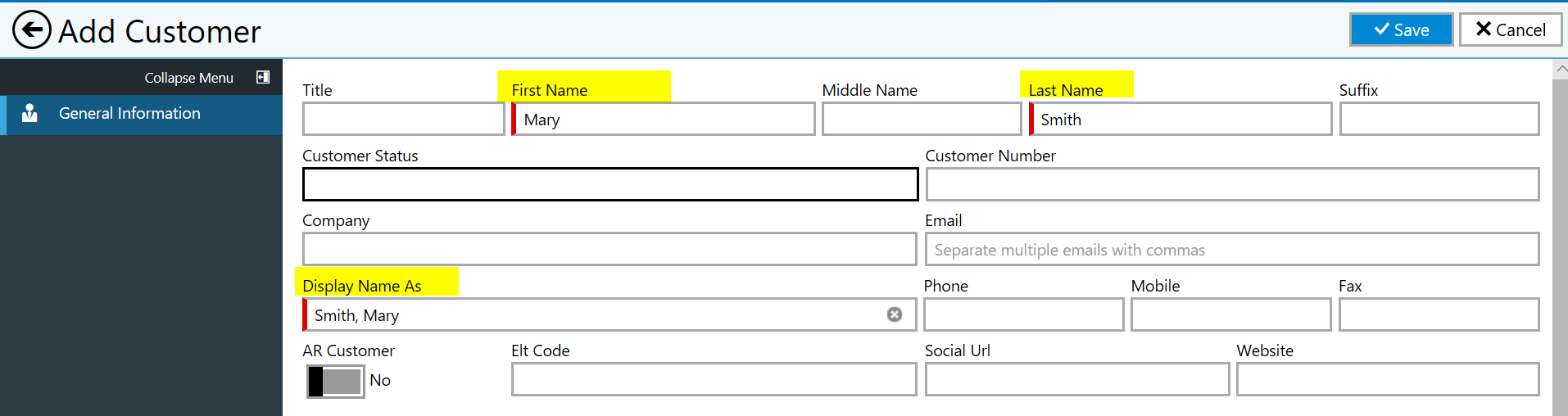
Task: Click the First Name field containing Mary
Action: click(664, 119)
